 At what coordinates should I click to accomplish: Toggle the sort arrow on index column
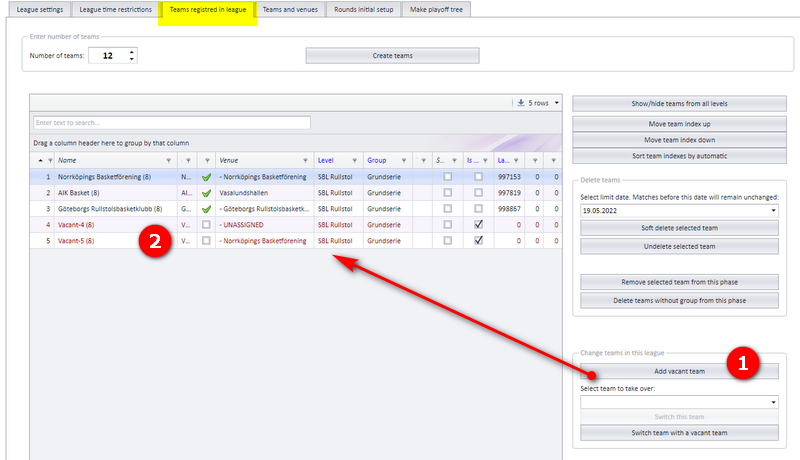point(40,161)
